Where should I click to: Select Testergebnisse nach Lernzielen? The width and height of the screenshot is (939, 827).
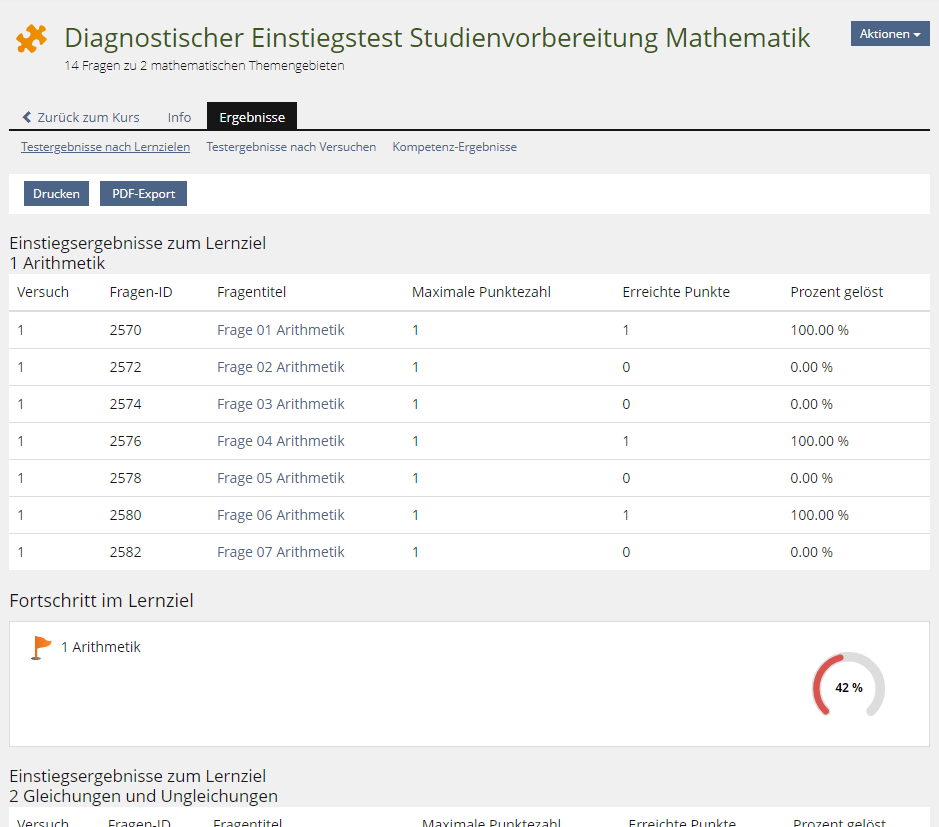coord(105,146)
